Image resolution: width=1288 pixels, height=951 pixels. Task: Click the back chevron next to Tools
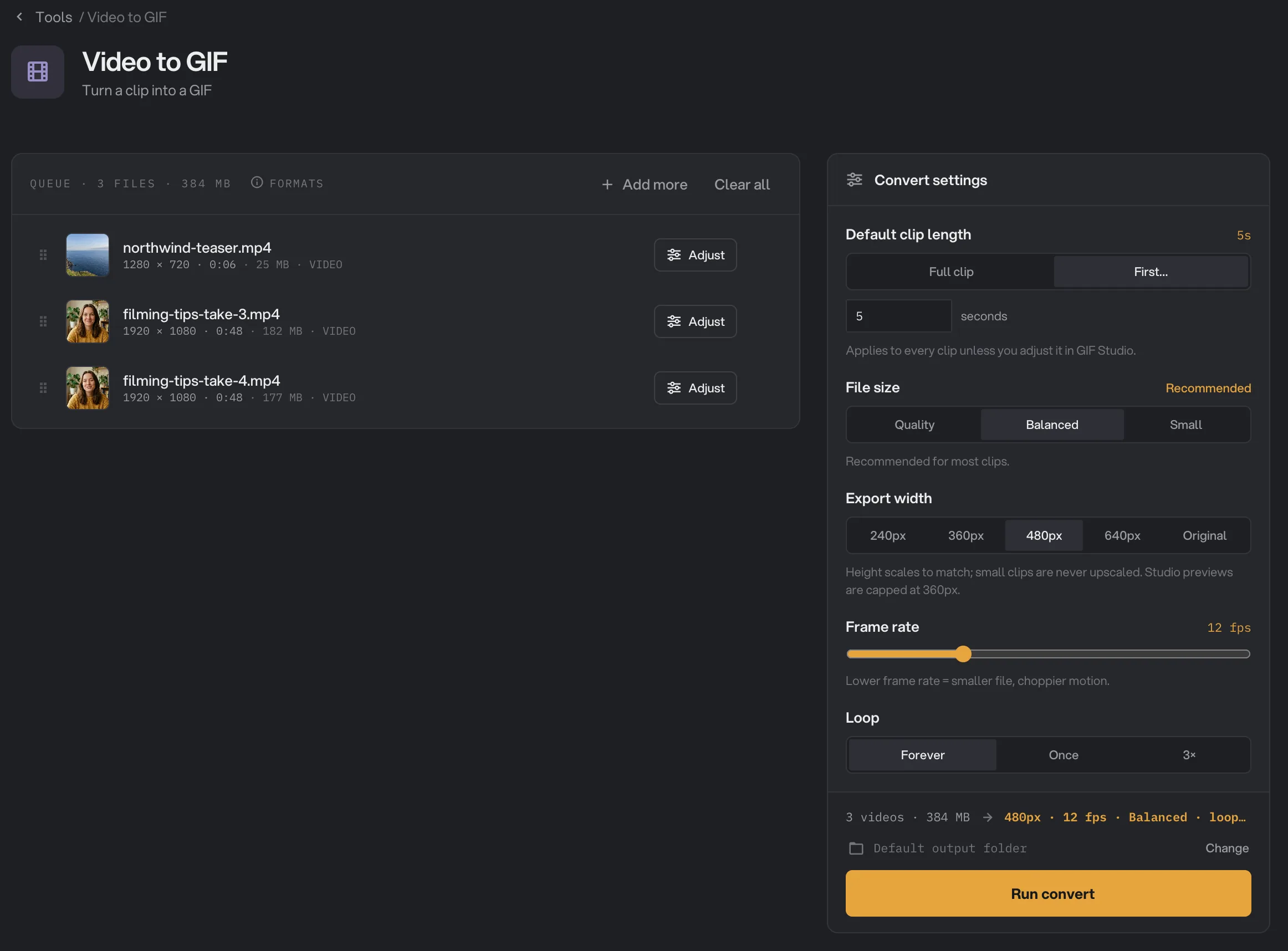click(x=19, y=17)
